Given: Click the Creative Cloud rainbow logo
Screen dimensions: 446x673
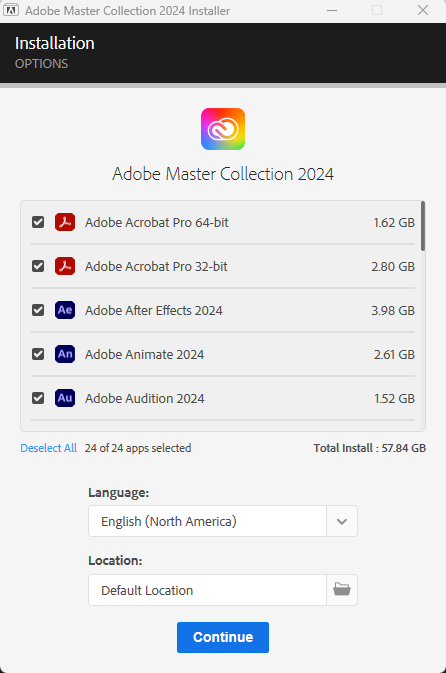Looking at the screenshot, I should tap(223, 129).
